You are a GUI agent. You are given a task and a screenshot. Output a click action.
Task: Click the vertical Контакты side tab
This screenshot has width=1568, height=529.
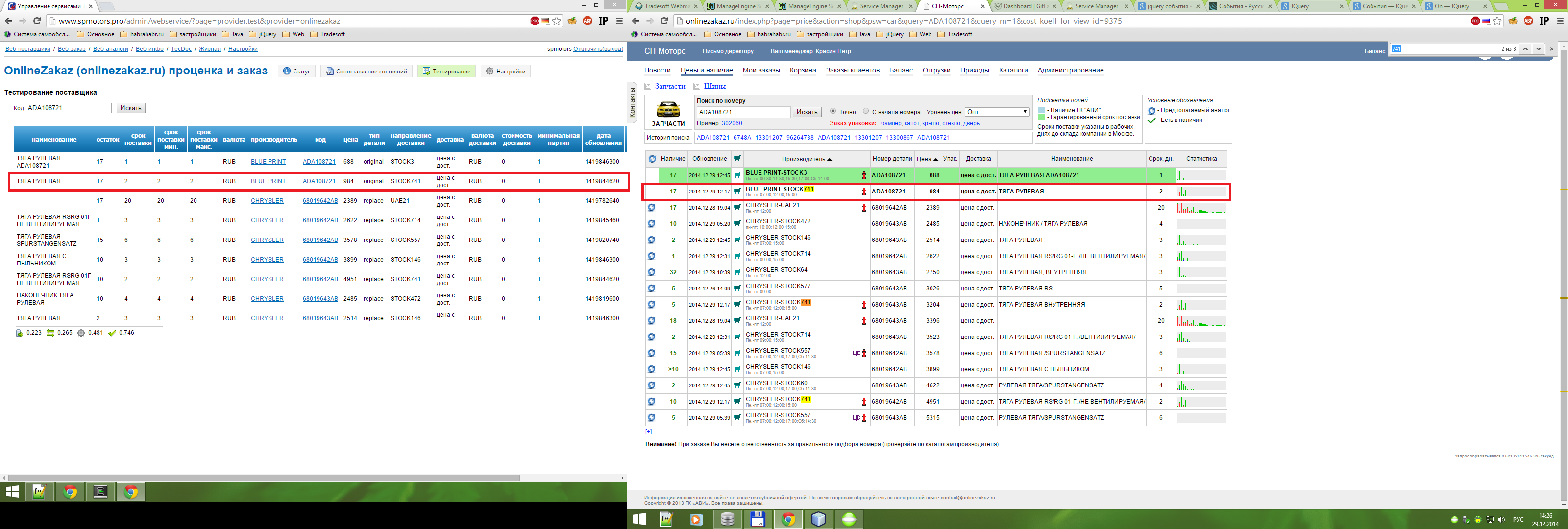point(632,103)
